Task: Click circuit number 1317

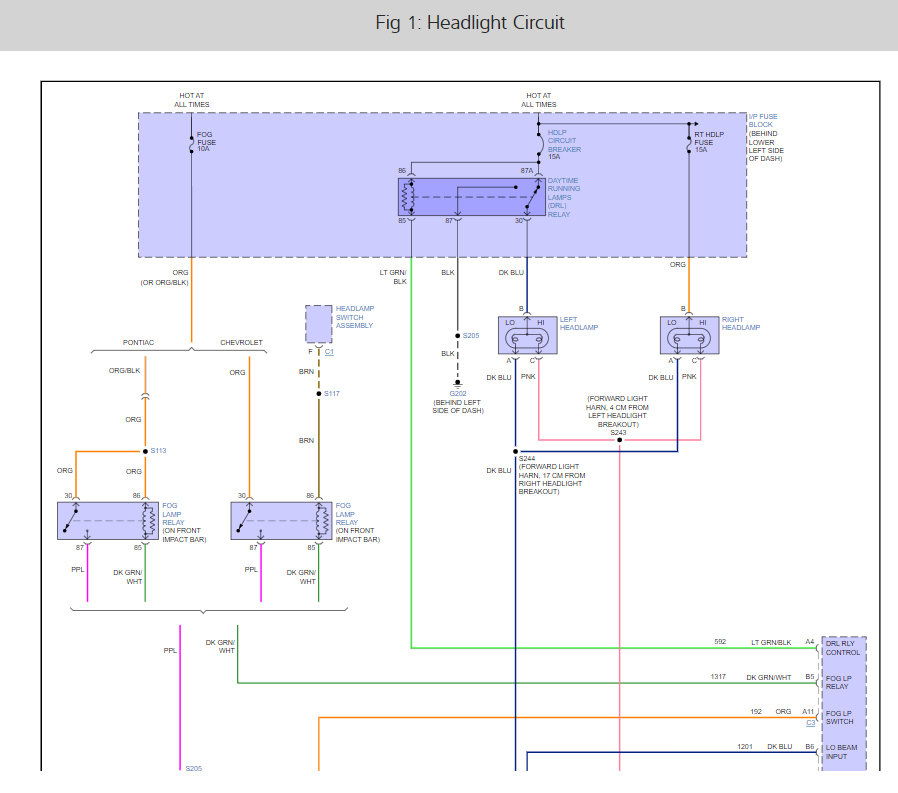Action: tap(718, 677)
